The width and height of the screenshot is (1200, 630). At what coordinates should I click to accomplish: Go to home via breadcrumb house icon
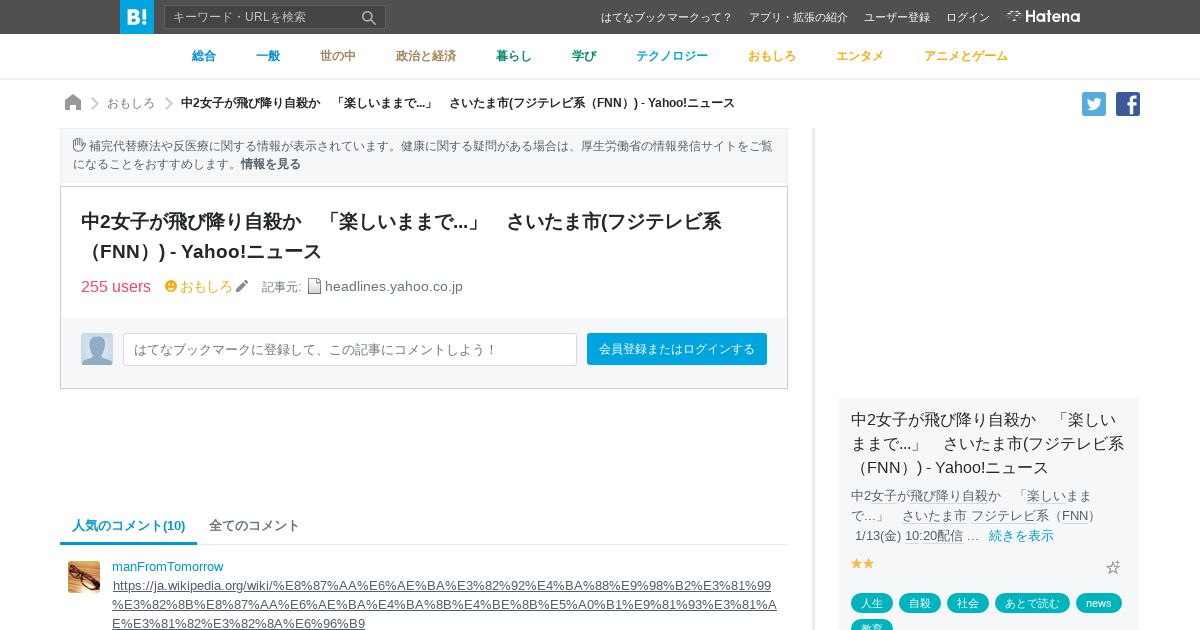73,102
